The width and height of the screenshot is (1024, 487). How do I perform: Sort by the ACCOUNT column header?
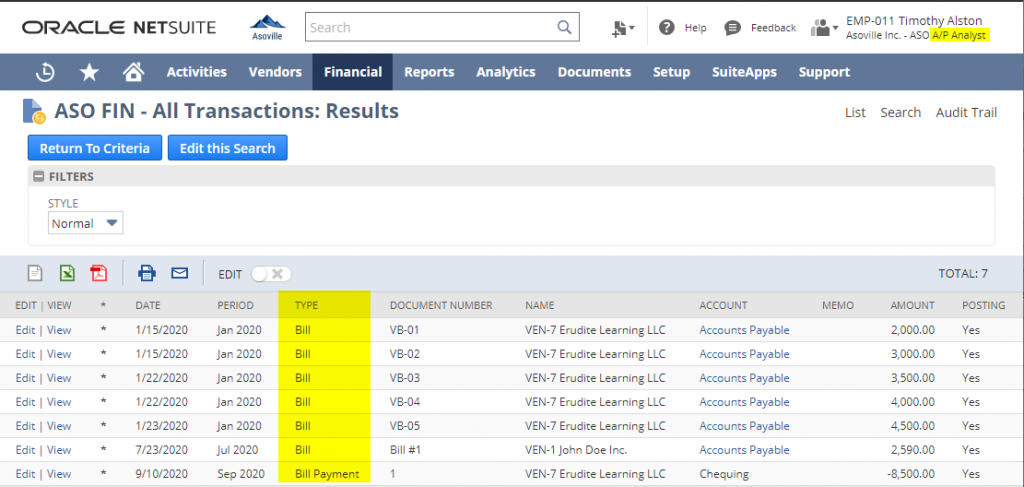[x=723, y=305]
